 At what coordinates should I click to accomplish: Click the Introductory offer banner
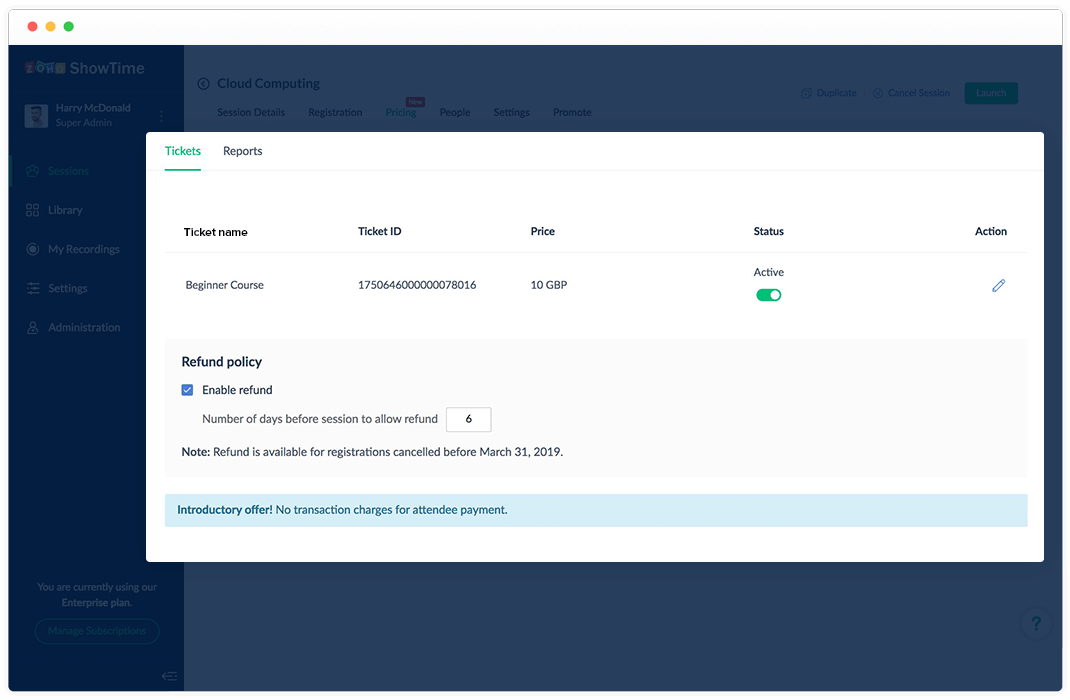(596, 510)
